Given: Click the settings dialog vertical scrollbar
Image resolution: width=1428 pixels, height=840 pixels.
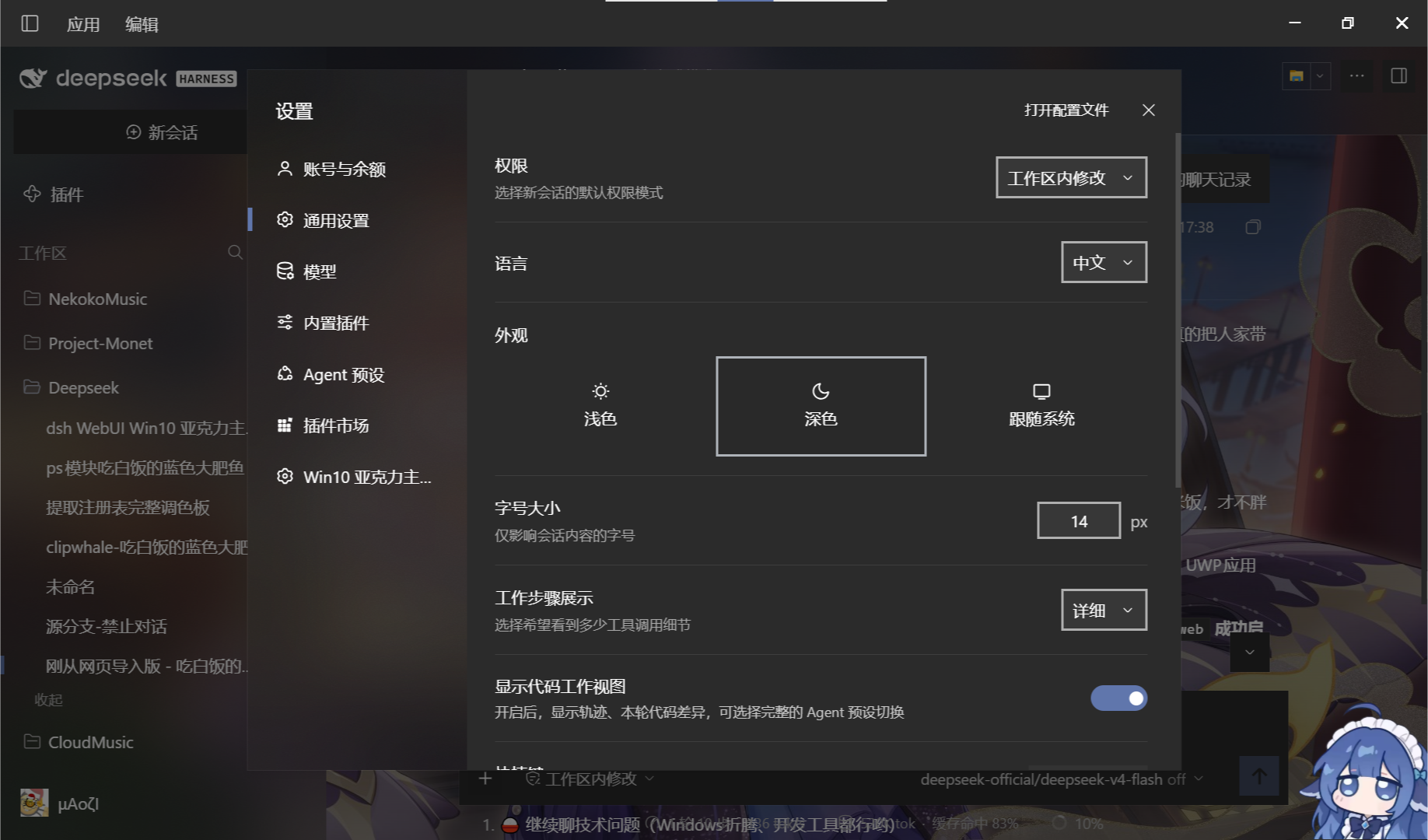Looking at the screenshot, I should (1178, 311).
